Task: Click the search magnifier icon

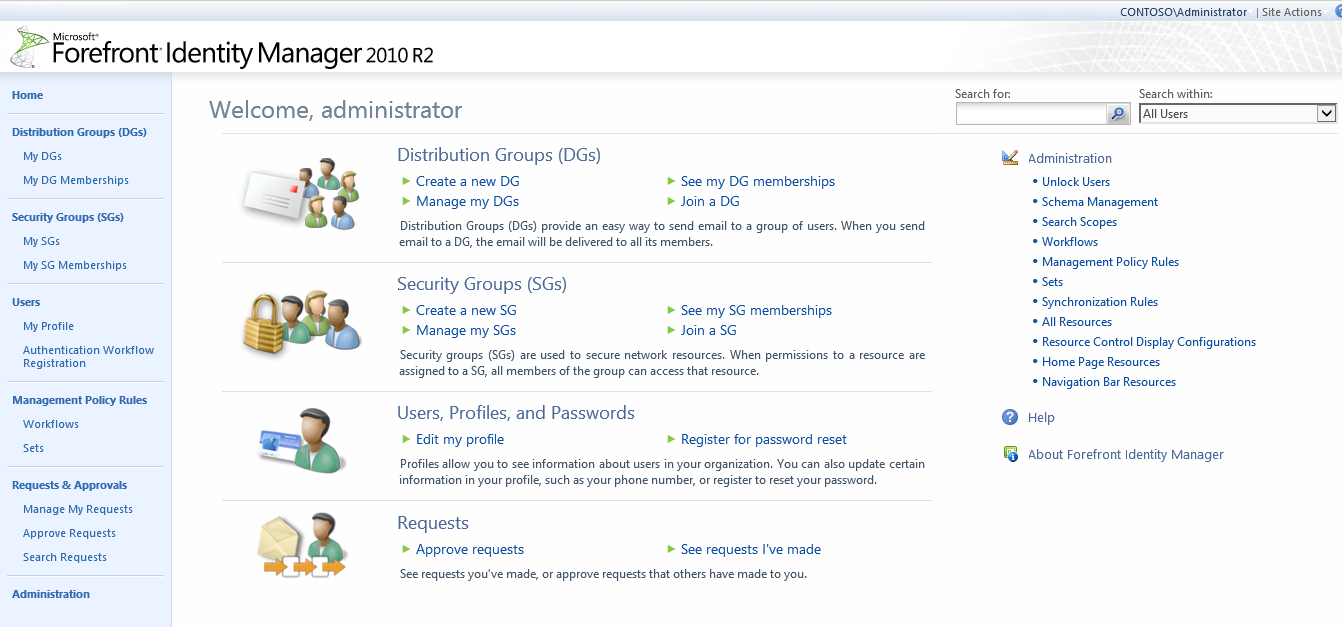Action: pos(1117,113)
